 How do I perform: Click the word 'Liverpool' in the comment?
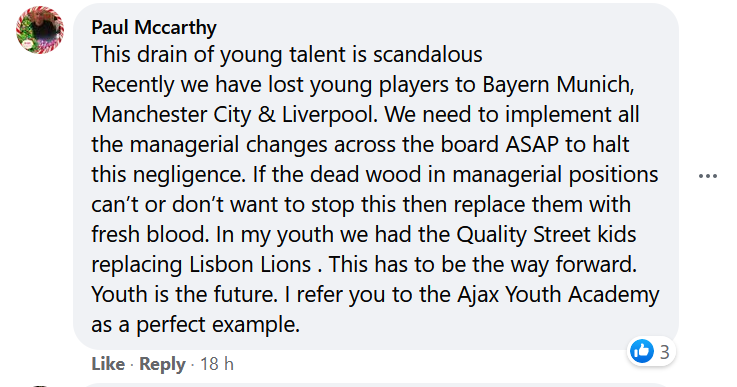[x=328, y=115]
